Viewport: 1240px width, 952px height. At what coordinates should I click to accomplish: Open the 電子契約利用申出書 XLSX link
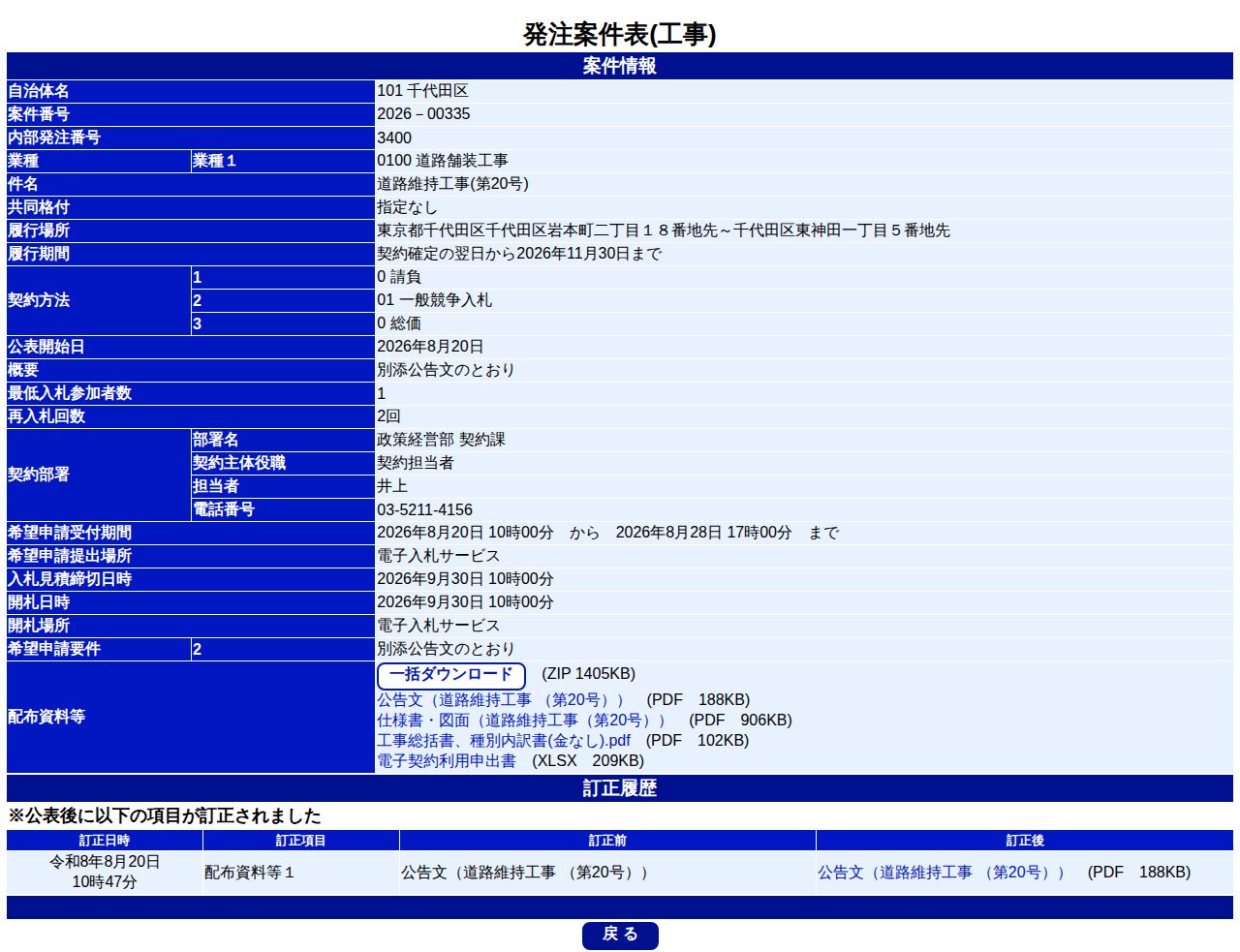click(x=447, y=760)
